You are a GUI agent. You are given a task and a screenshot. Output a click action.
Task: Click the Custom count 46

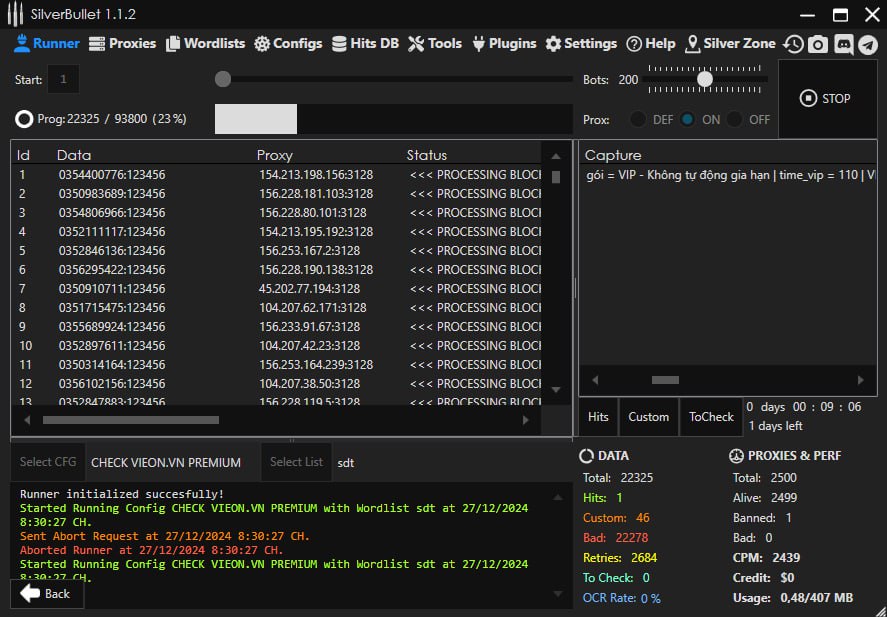click(643, 518)
